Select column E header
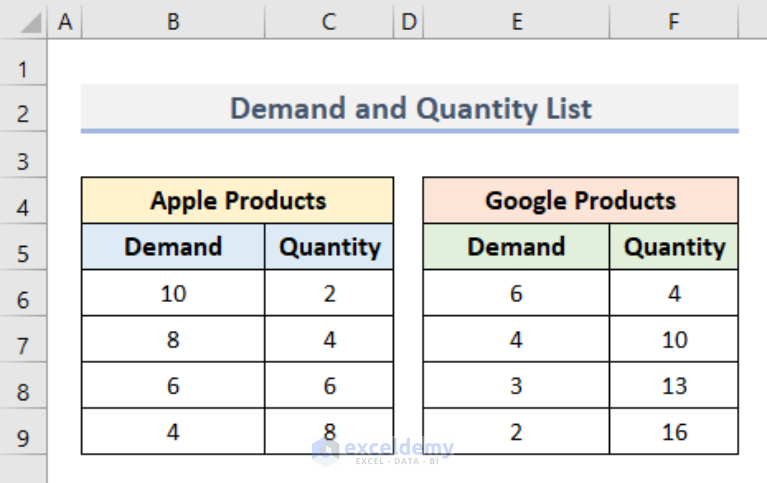Image resolution: width=767 pixels, height=483 pixels. (x=517, y=22)
